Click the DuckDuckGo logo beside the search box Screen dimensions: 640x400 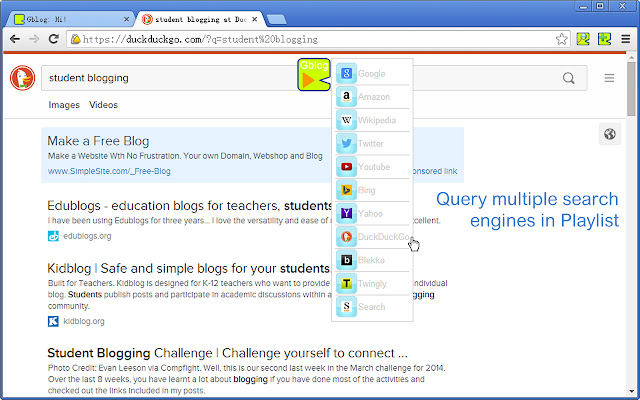[x=22, y=78]
